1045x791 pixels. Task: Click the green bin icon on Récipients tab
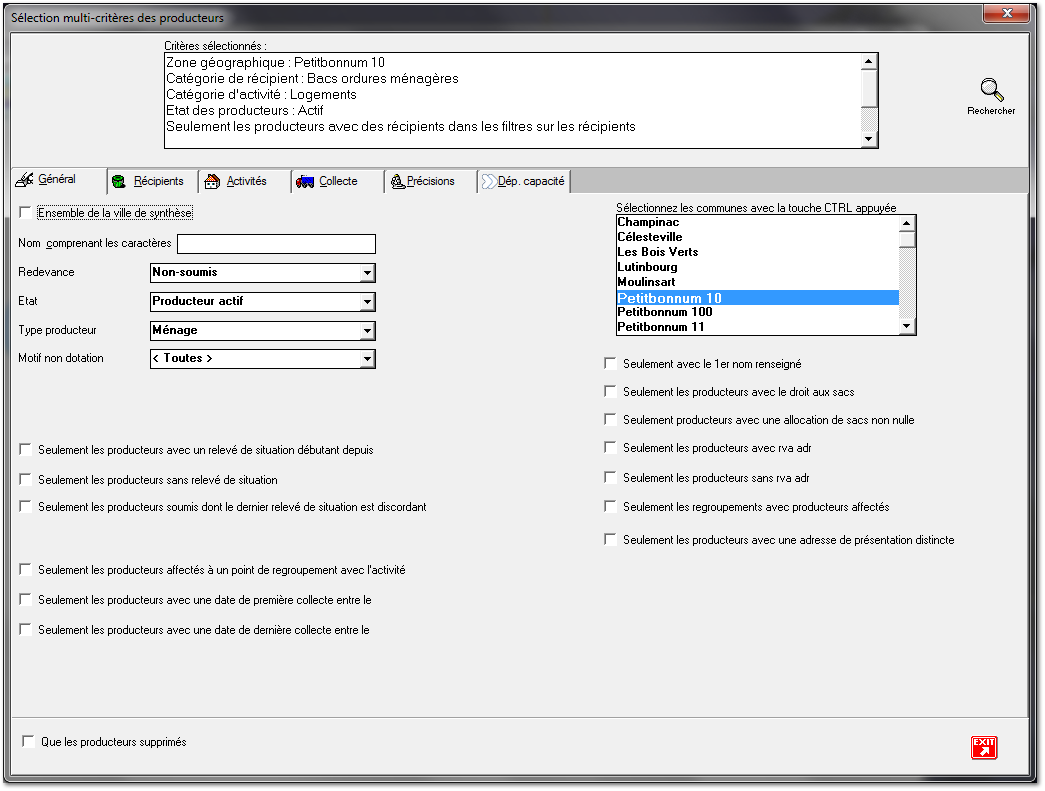(119, 182)
